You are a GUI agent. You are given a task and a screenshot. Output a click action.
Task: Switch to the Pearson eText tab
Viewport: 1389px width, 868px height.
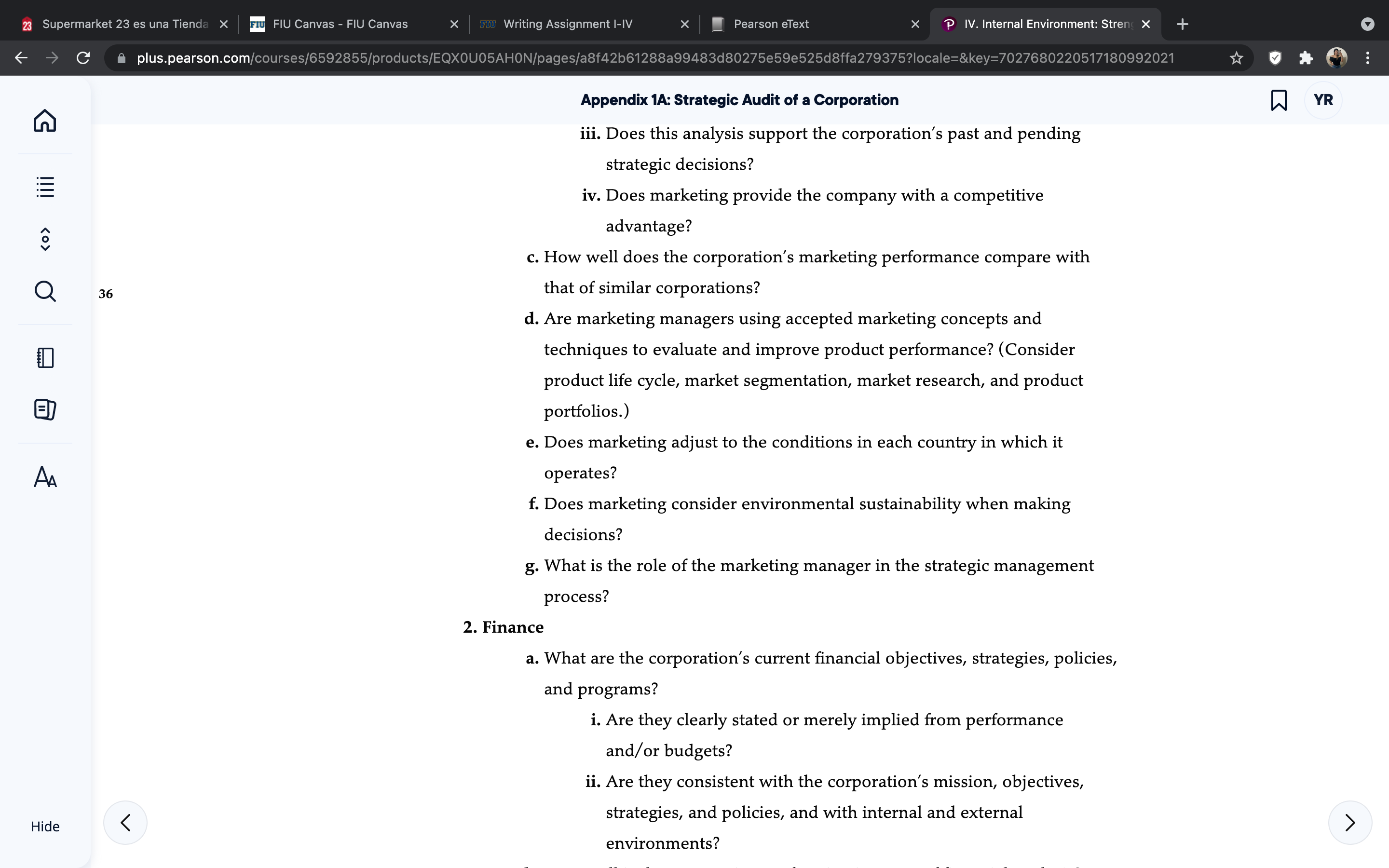815,24
